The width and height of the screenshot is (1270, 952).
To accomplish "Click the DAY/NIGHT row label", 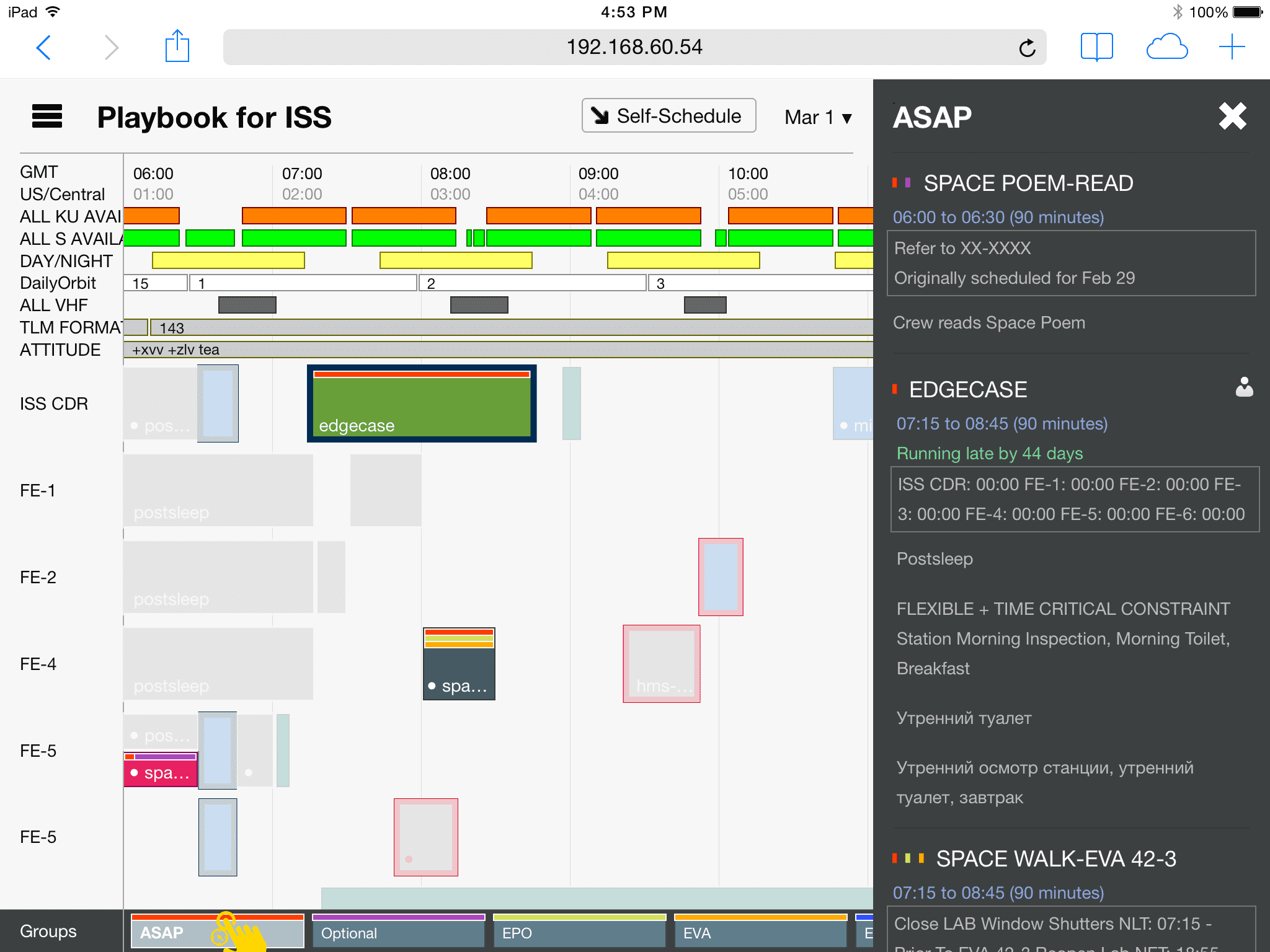I will click(66, 262).
